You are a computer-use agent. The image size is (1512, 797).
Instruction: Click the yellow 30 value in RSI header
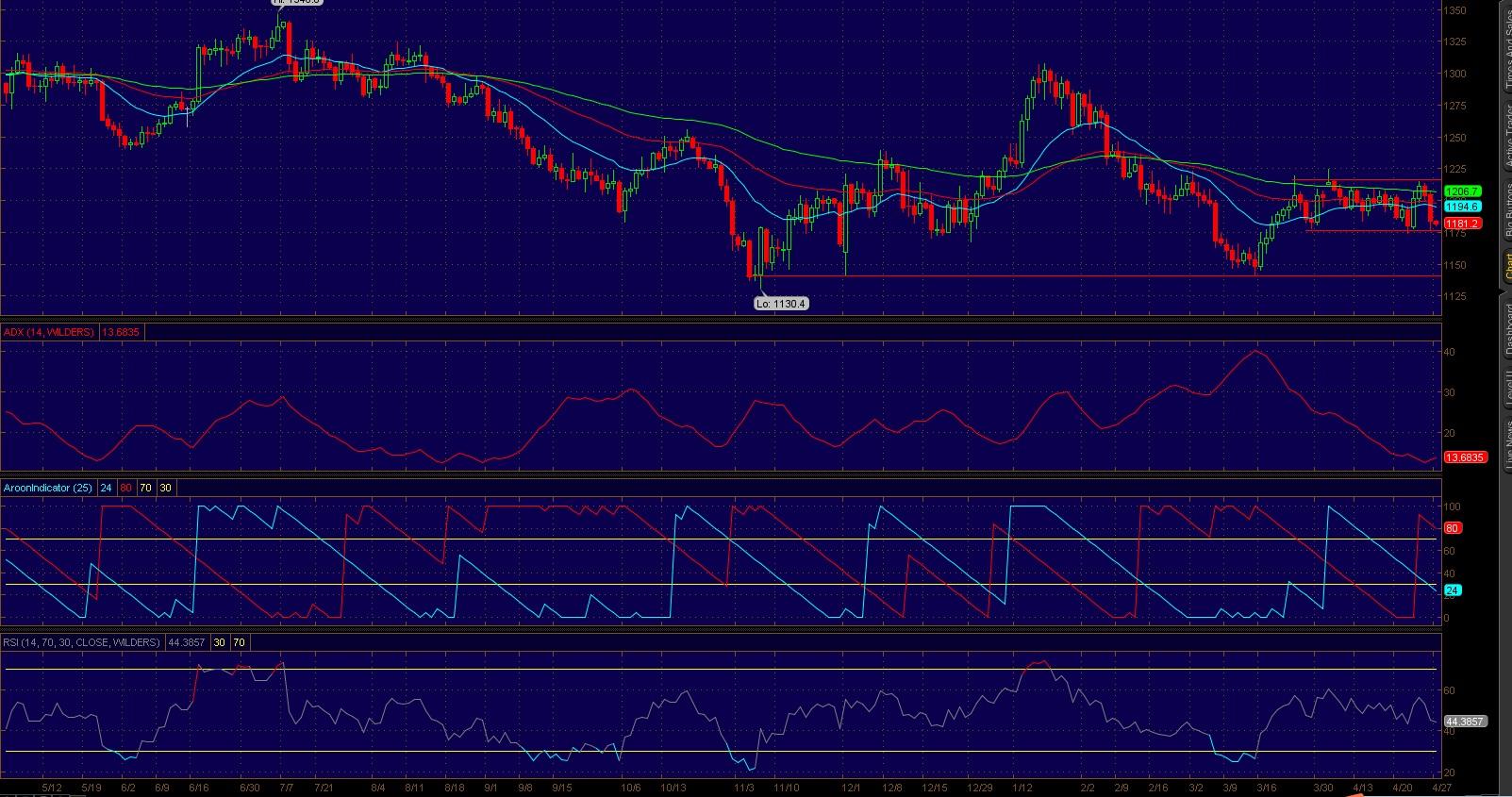click(x=220, y=642)
